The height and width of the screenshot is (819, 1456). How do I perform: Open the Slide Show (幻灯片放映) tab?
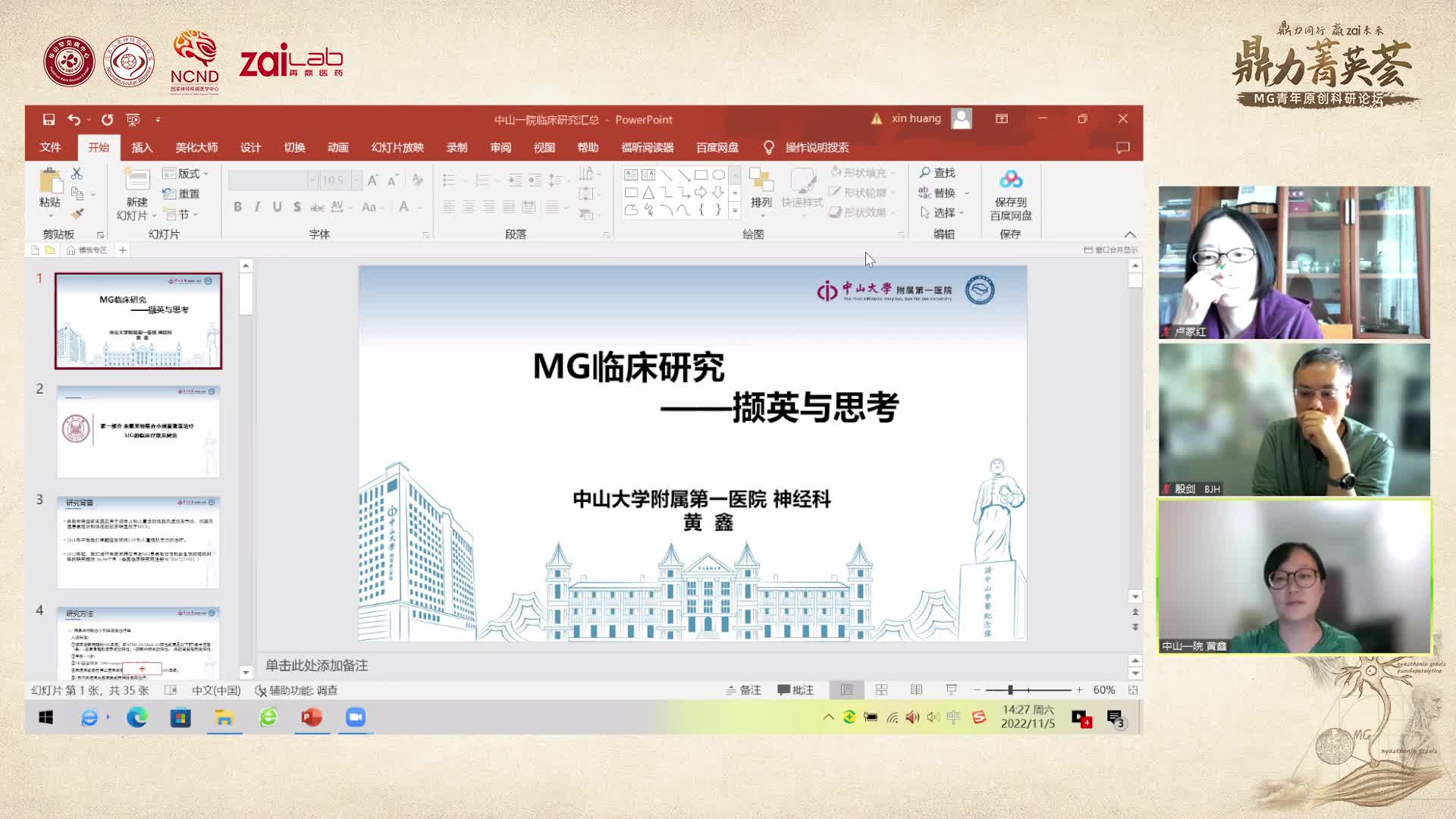tap(397, 148)
